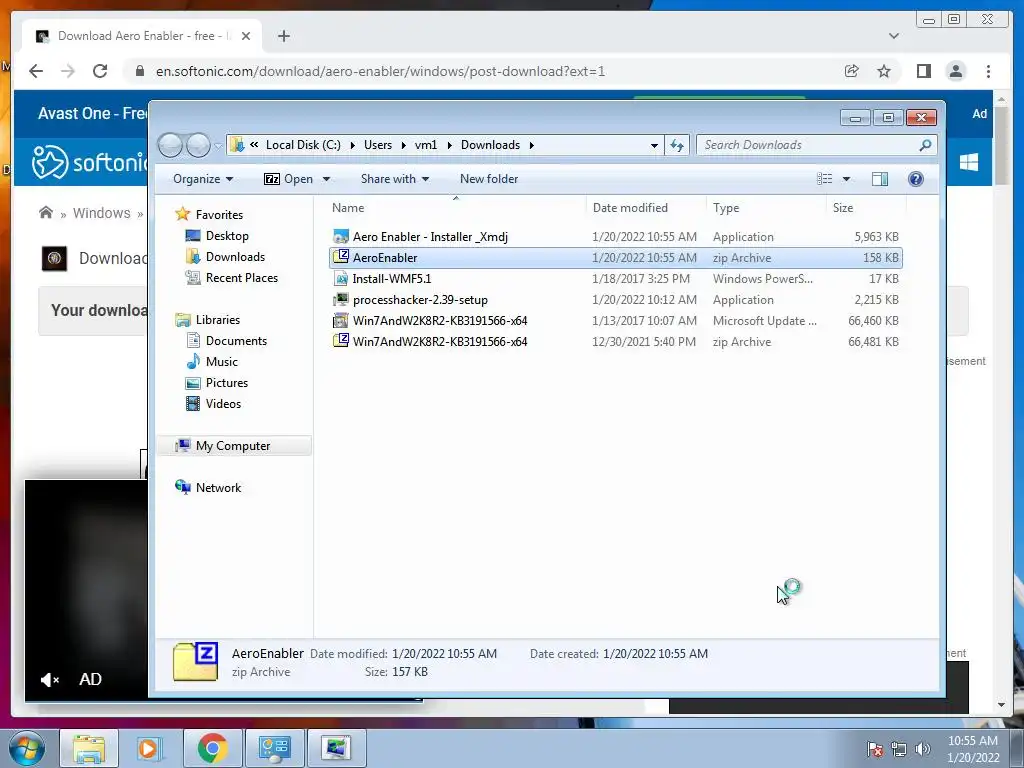This screenshot has width=1024, height=768.
Task: Open Chrome from taskbar
Action: tap(213, 748)
